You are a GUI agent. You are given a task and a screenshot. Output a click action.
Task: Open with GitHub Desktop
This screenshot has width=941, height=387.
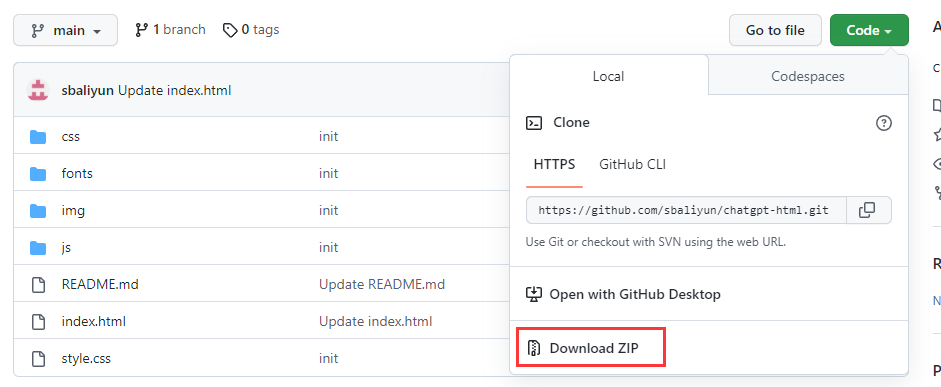(x=623, y=295)
